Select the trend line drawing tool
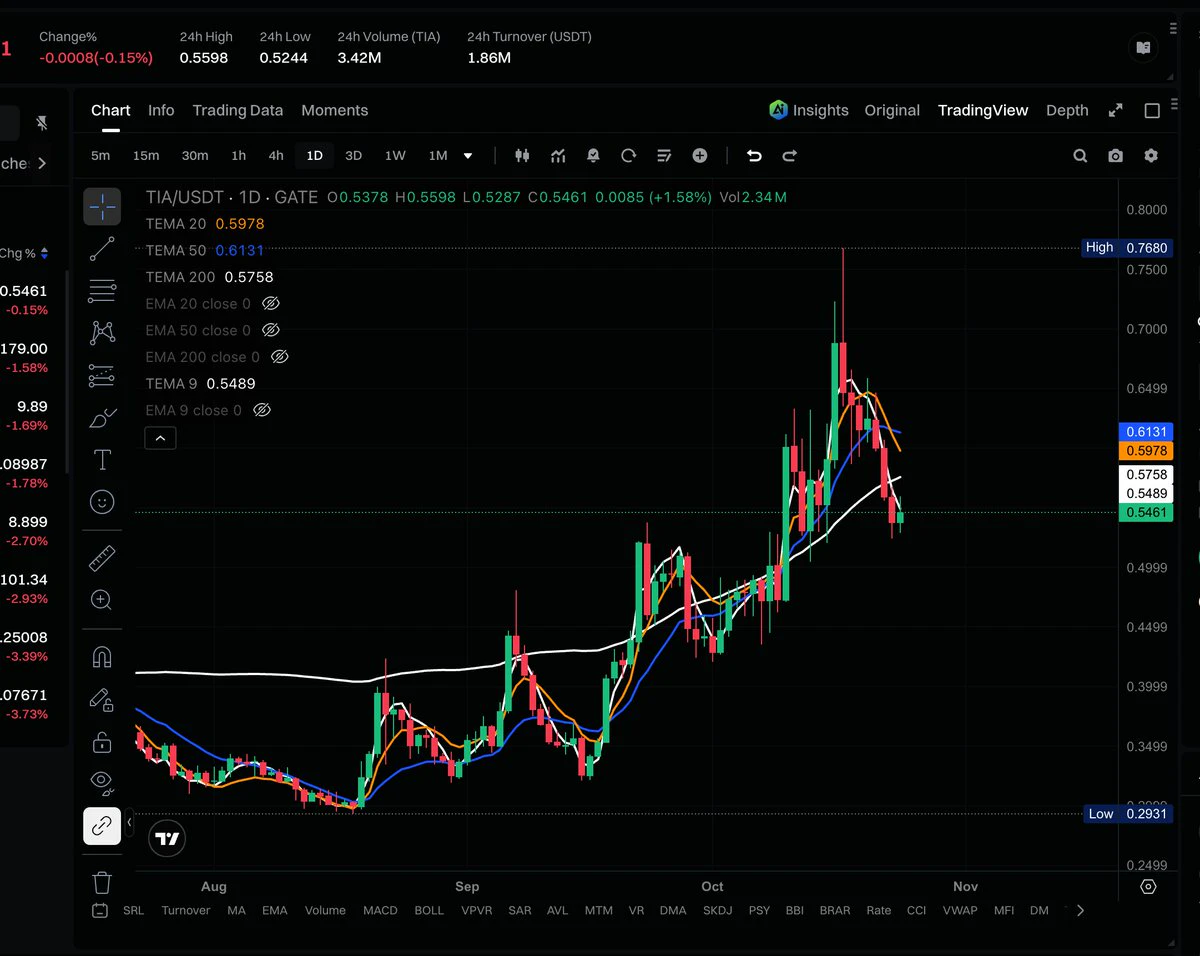This screenshot has height=956, width=1200. (102, 249)
